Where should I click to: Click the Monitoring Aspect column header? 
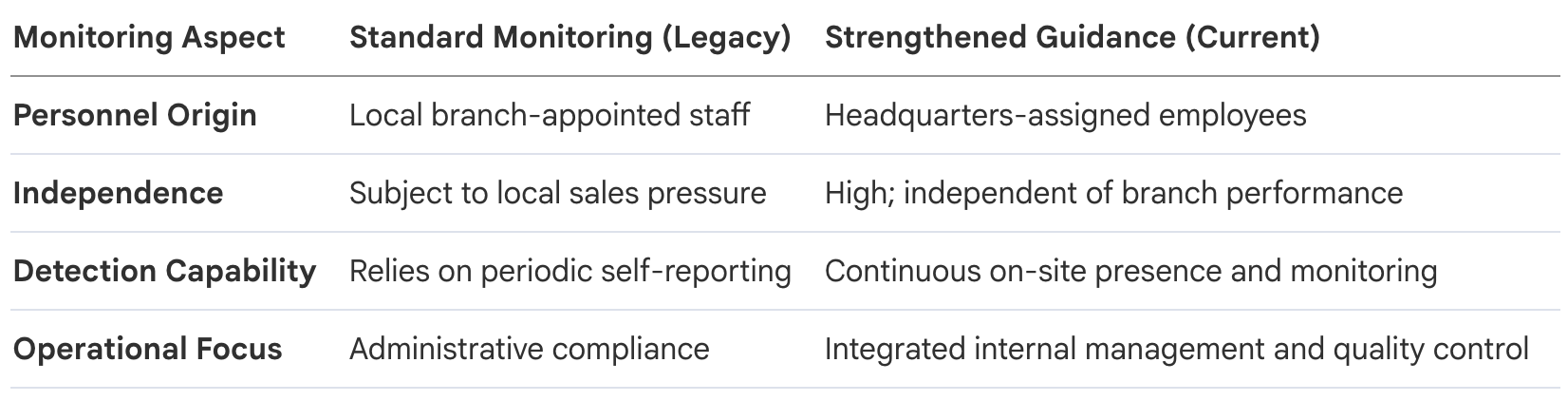[149, 38]
